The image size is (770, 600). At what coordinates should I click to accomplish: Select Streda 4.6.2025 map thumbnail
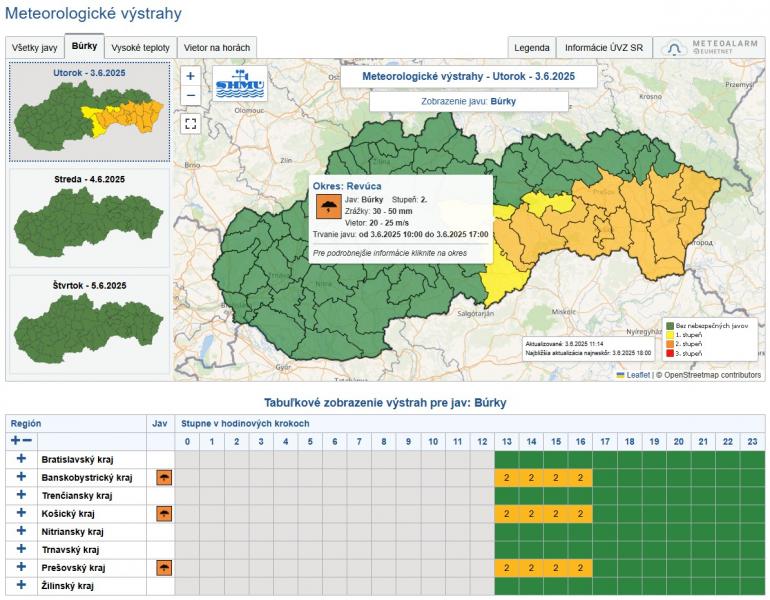coord(89,218)
